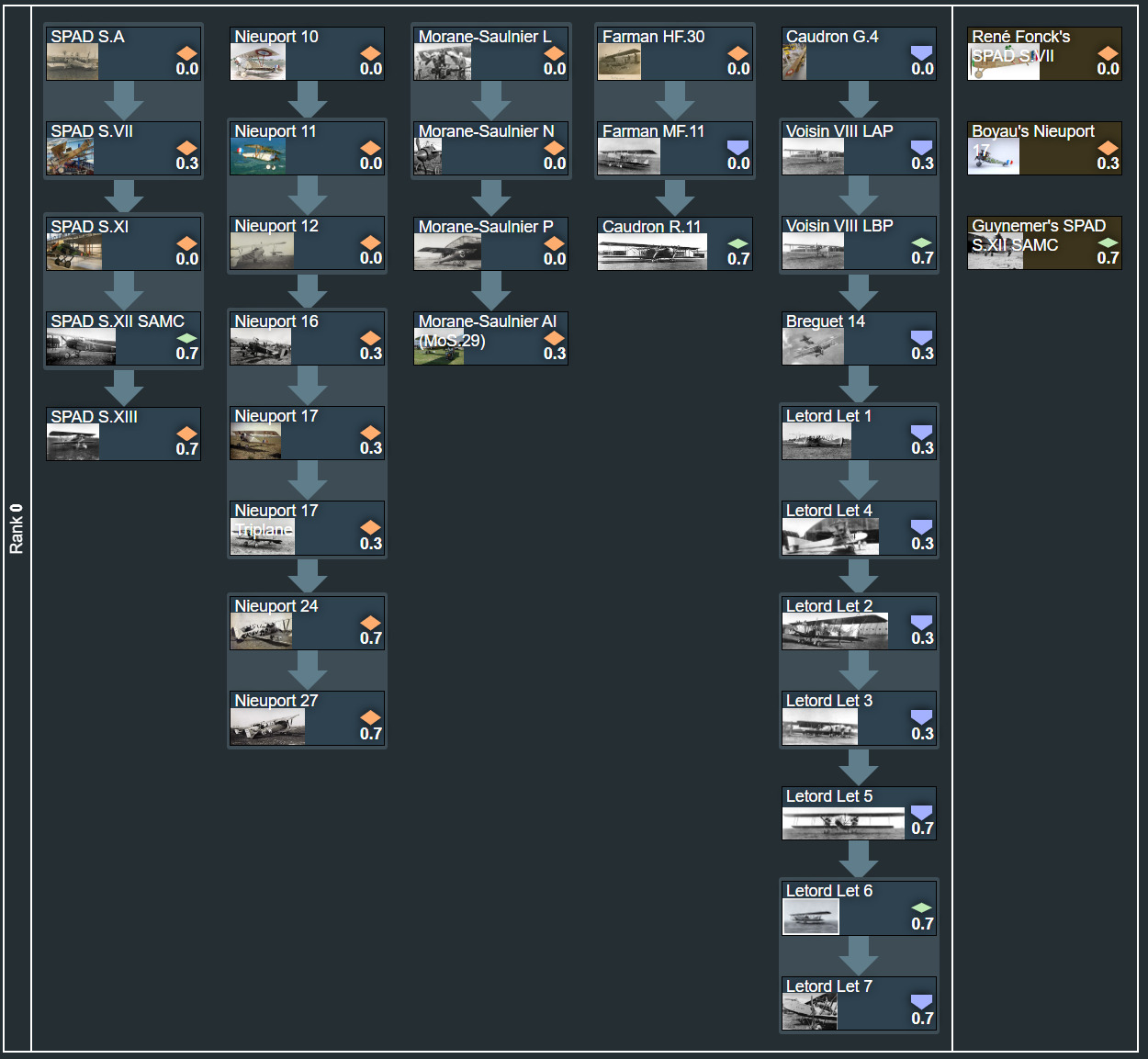
Task: Click the bomber icon on Caudron G.4
Action: point(921,53)
